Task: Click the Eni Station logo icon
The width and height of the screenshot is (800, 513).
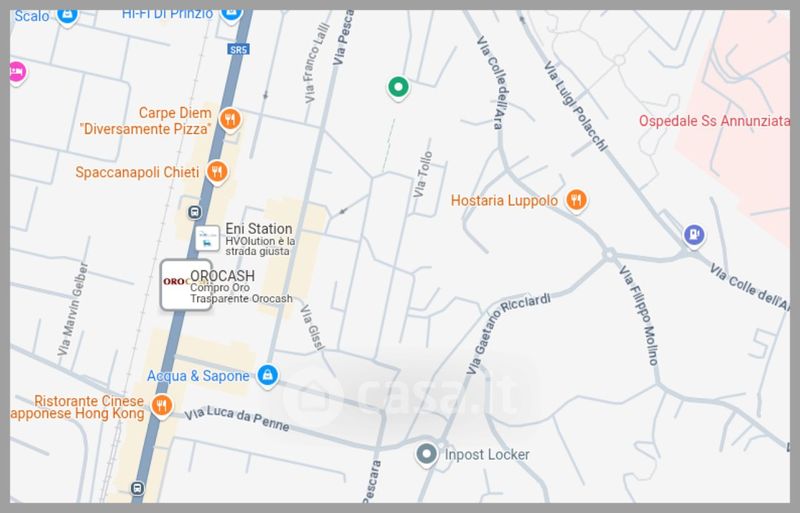Action: click(x=207, y=238)
